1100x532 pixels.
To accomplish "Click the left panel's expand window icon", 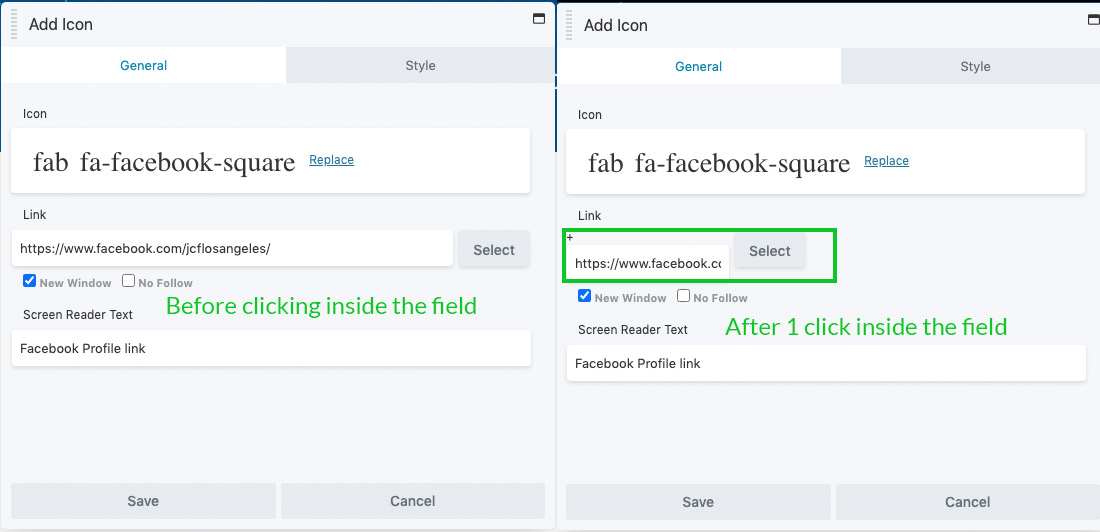I will tap(539, 19).
